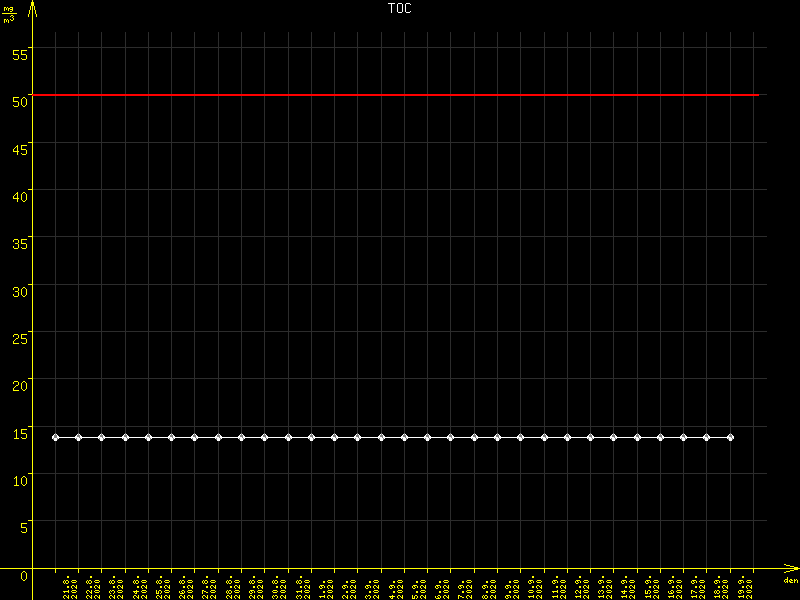Click the y-axis origin label 0

(24, 576)
